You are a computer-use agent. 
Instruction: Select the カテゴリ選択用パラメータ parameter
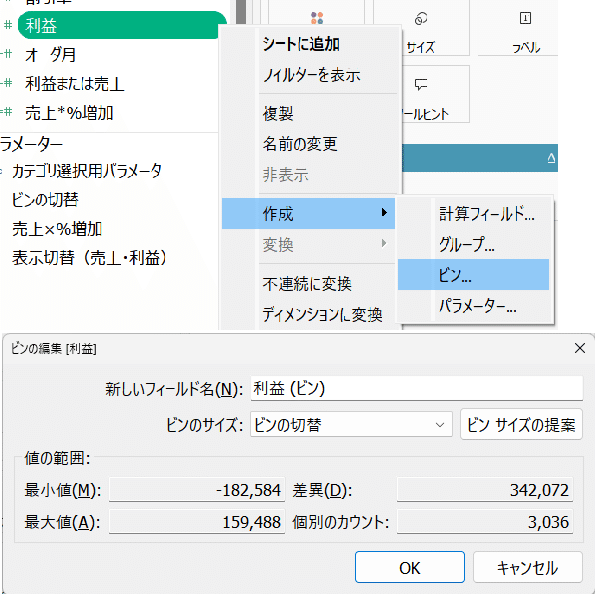pyautogui.click(x=87, y=171)
